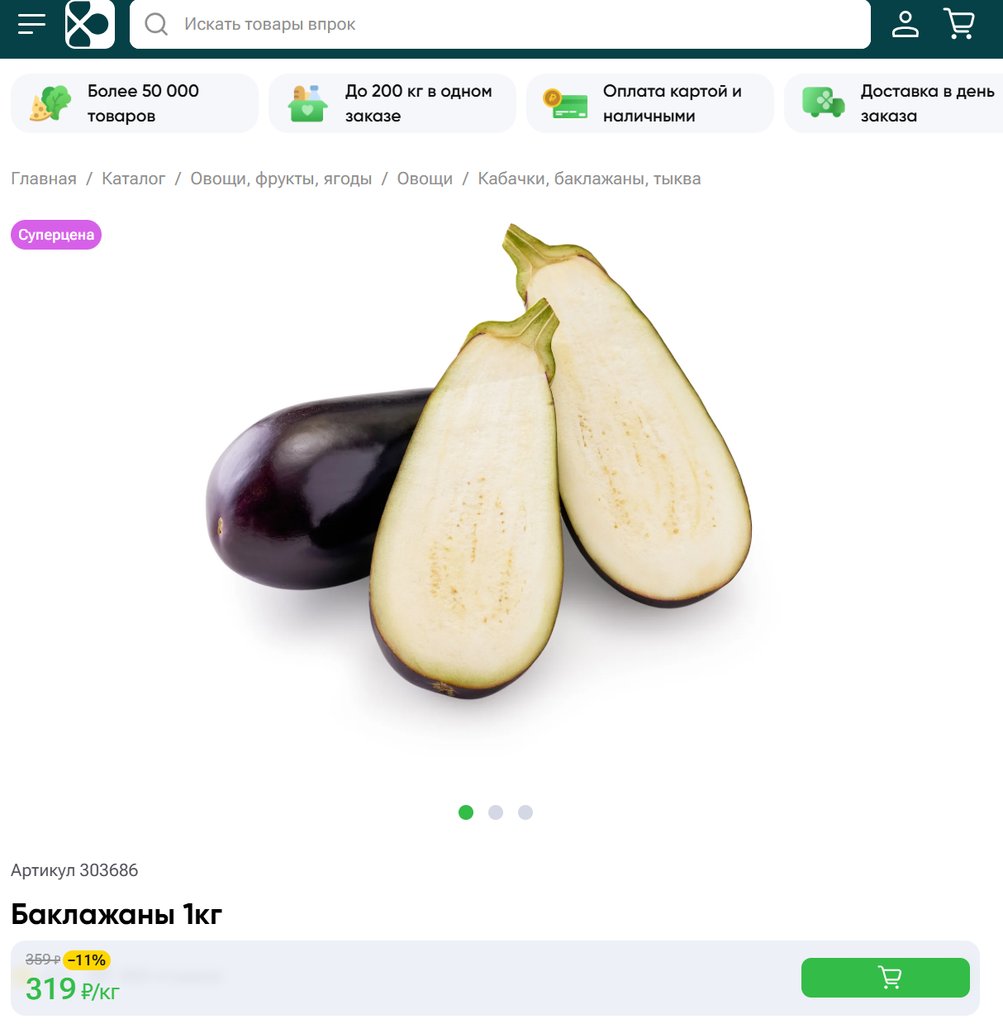Open the user profile icon
1003x1024 pixels.
905,24
